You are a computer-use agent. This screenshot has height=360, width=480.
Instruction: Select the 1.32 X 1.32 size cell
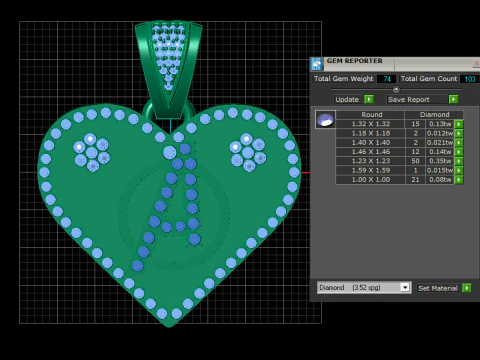coord(370,124)
